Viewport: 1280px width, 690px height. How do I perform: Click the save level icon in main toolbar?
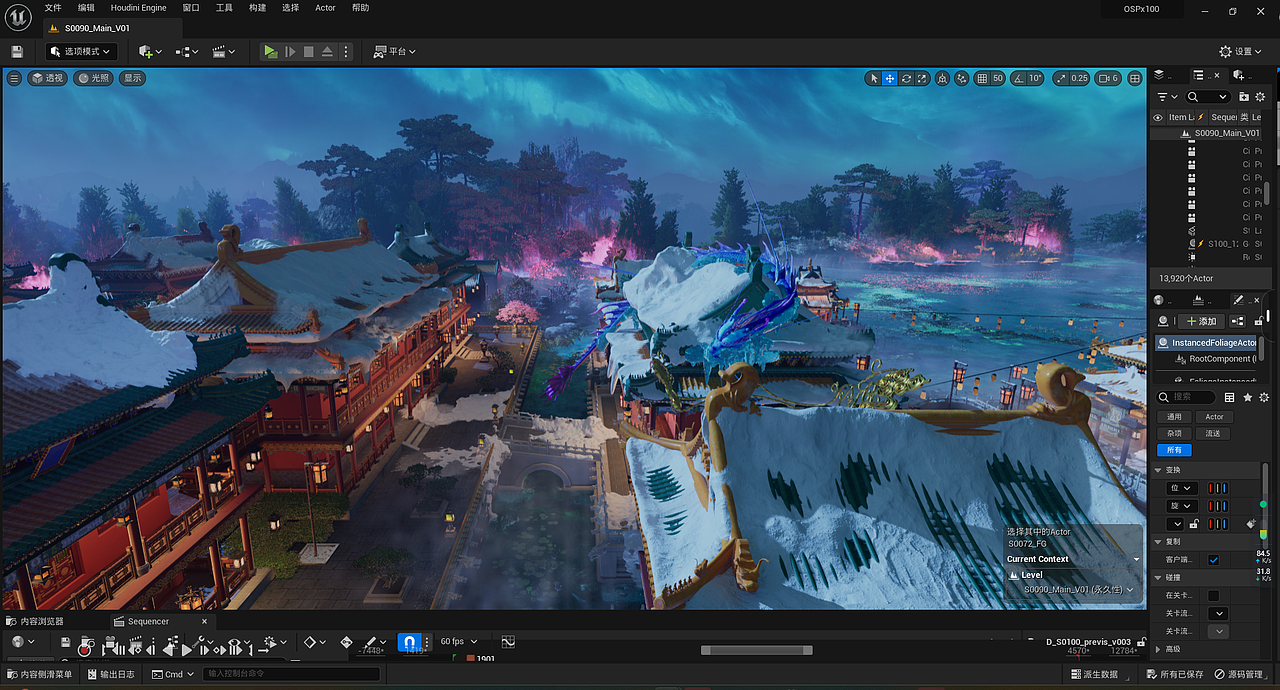coord(16,51)
